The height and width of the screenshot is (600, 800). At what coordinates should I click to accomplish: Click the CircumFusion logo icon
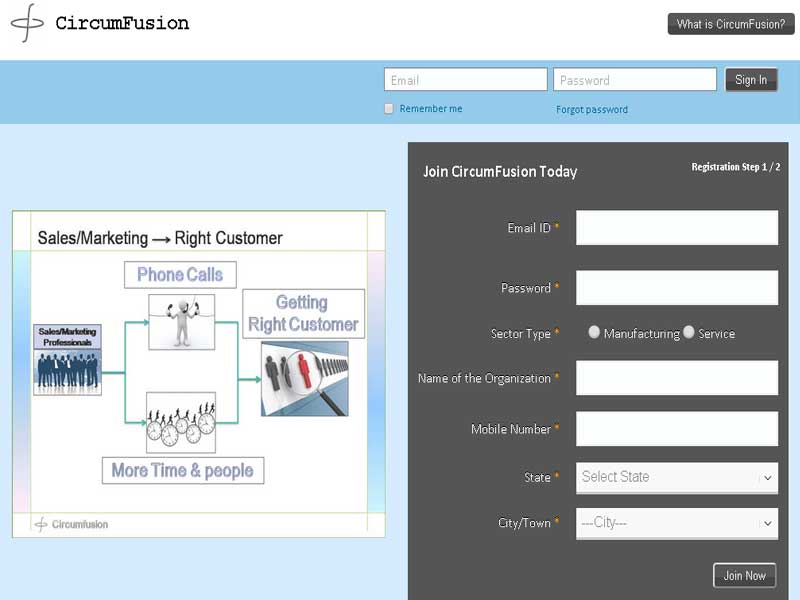pos(27,23)
